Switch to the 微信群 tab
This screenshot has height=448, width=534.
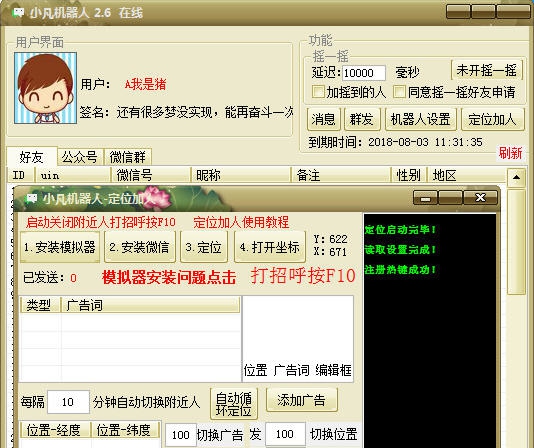click(x=127, y=157)
